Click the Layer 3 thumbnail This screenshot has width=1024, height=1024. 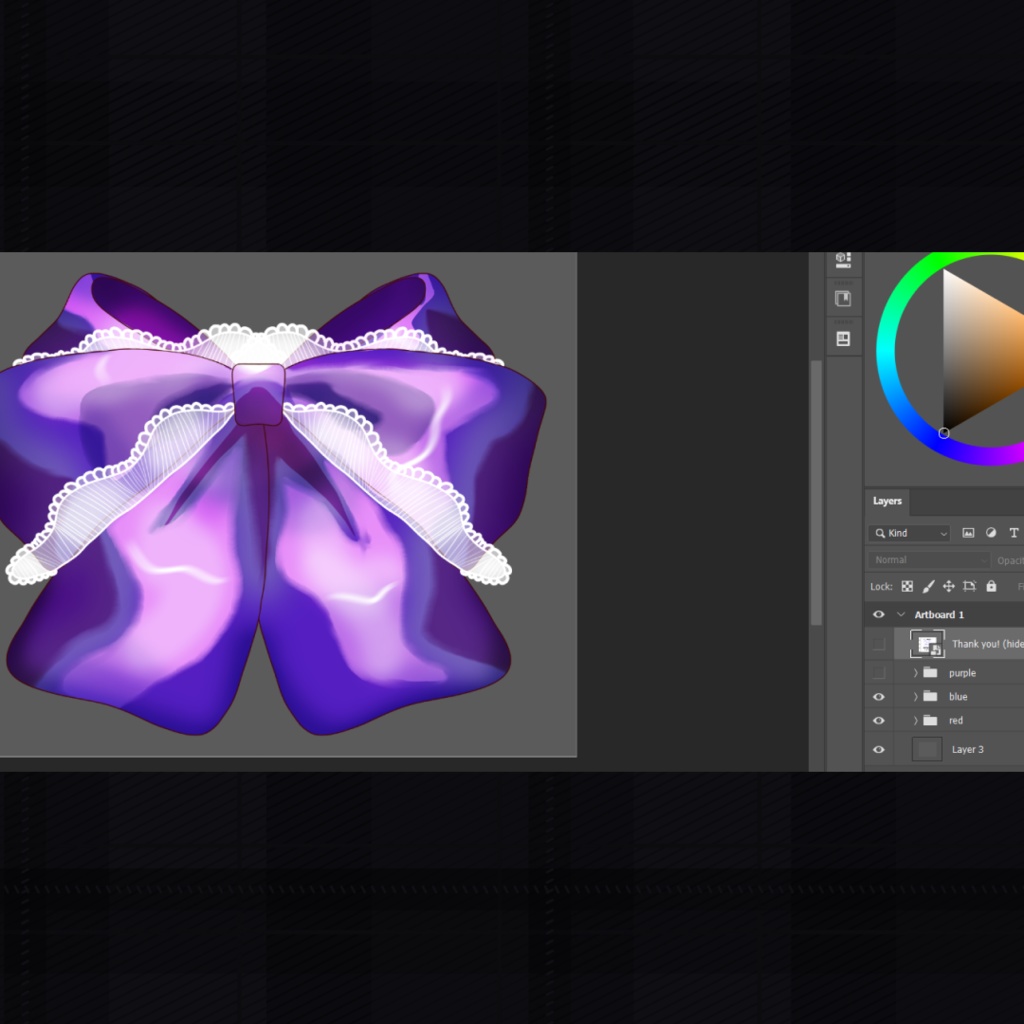pos(927,748)
